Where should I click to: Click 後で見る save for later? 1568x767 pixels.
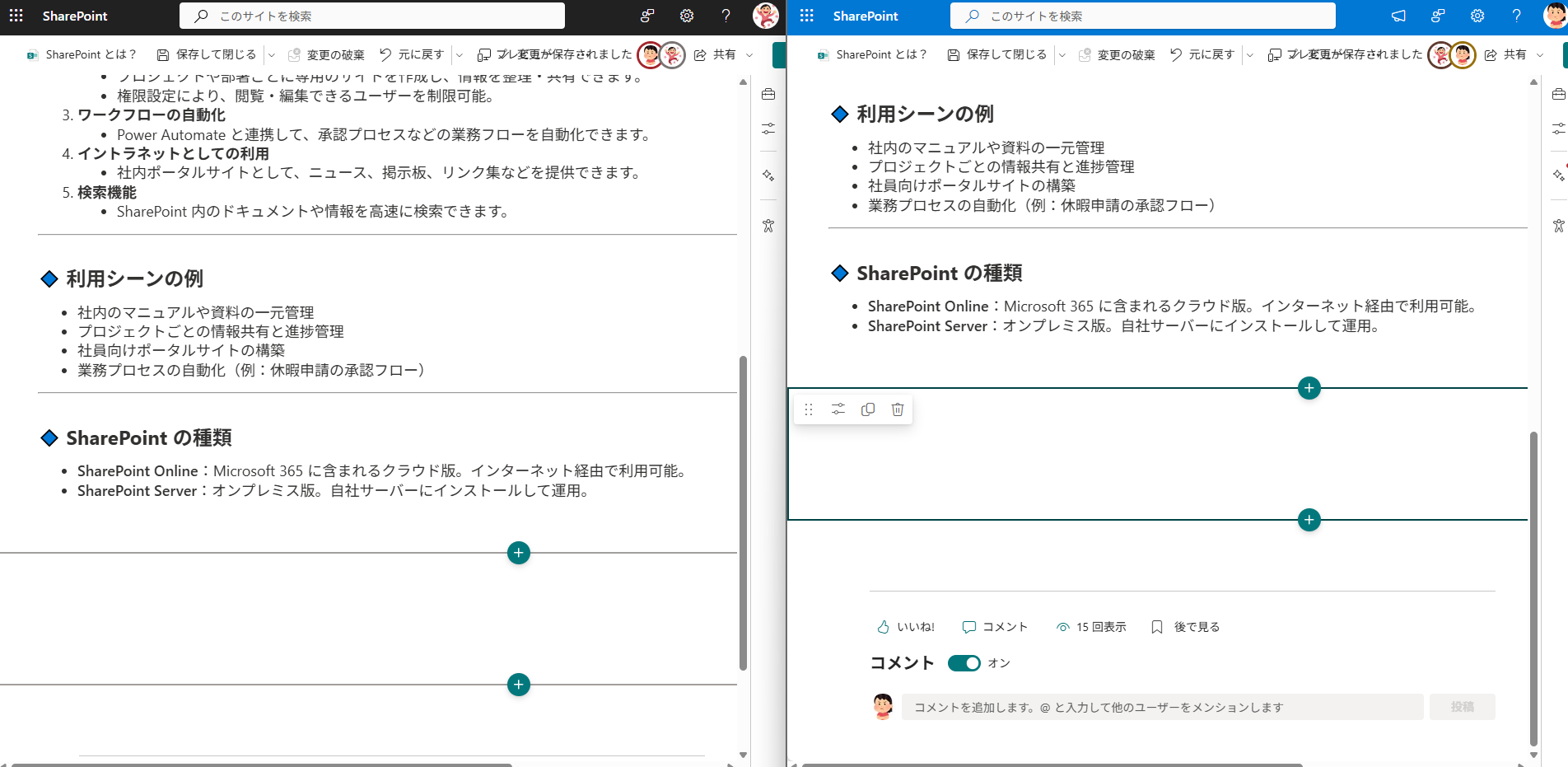pyautogui.click(x=1185, y=627)
